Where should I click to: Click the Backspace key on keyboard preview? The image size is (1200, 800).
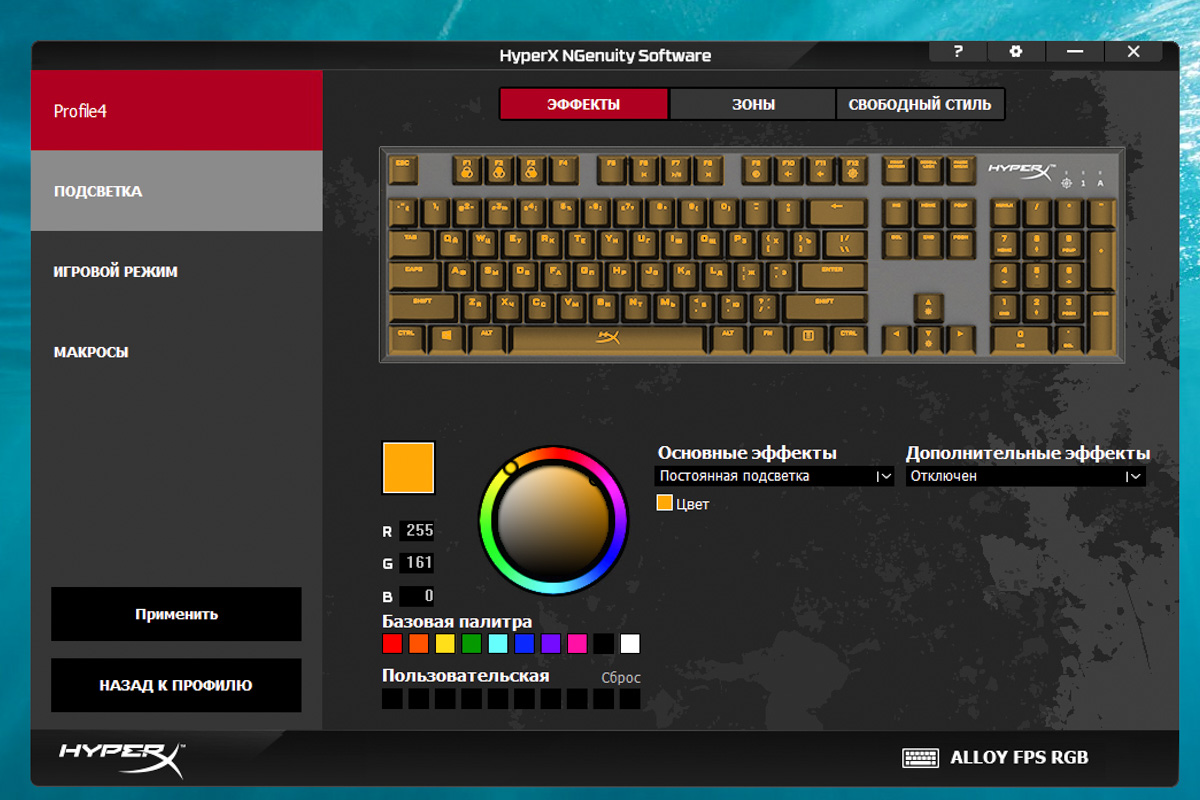pyautogui.click(x=838, y=211)
